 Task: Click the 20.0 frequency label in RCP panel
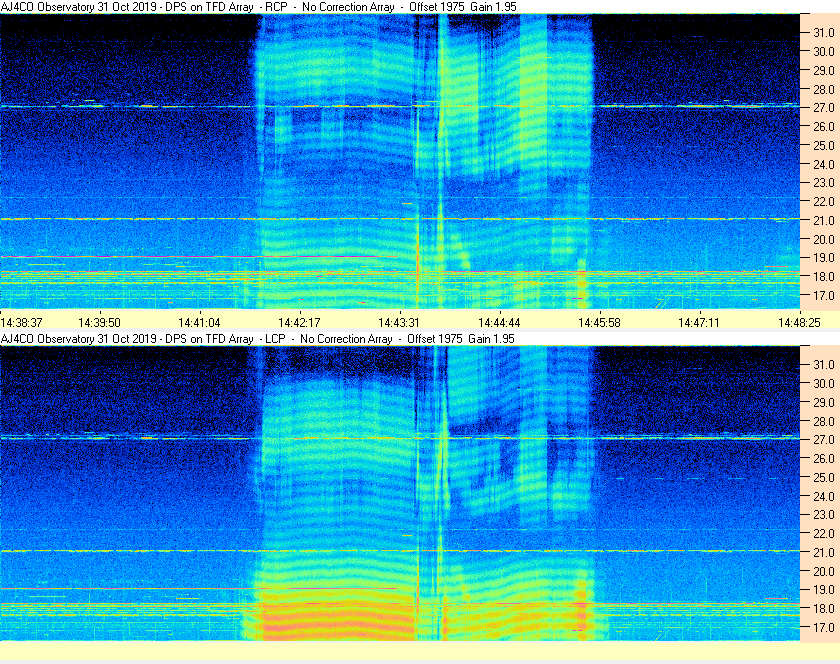tap(824, 239)
